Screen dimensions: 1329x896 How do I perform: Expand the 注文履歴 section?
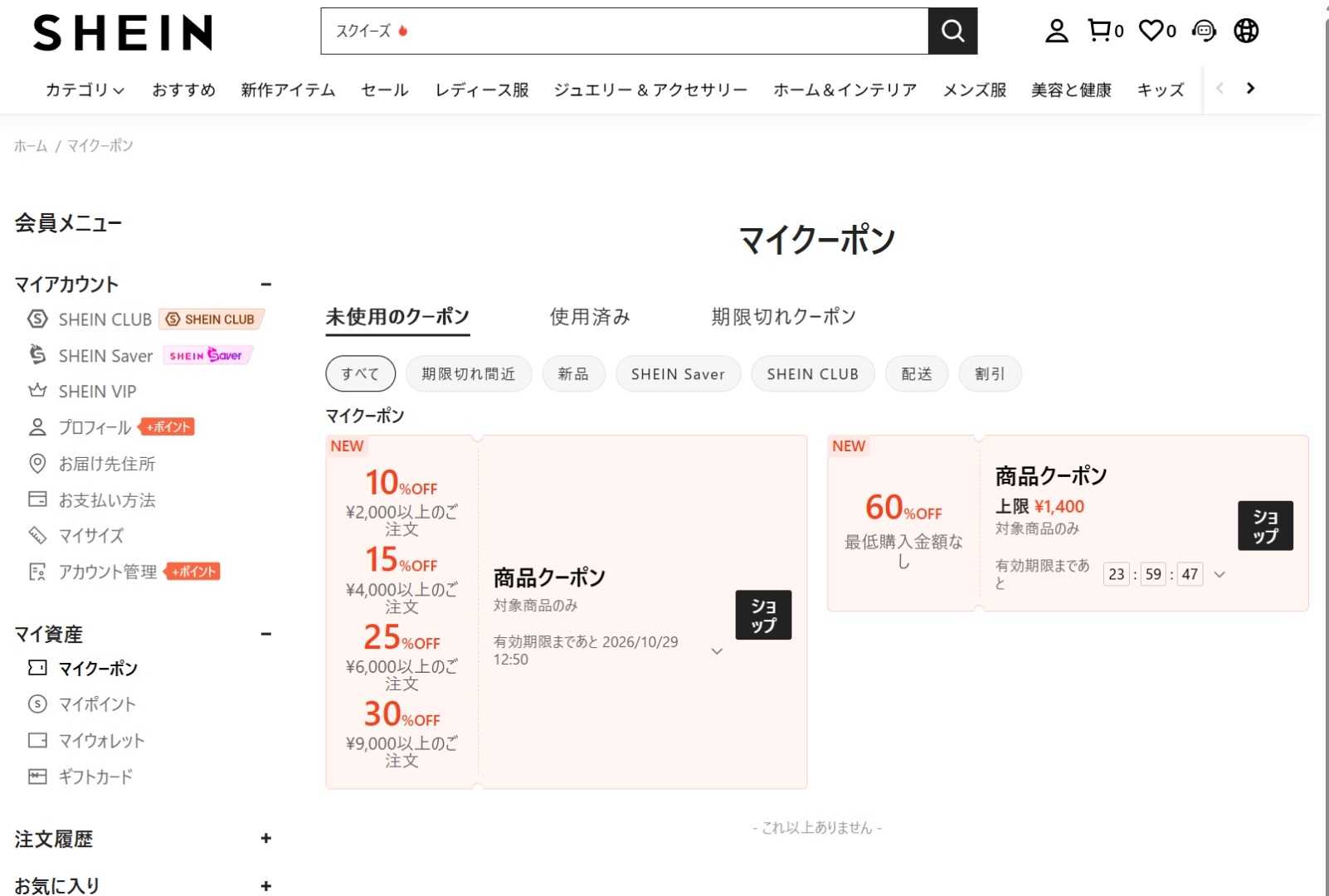tap(265, 839)
